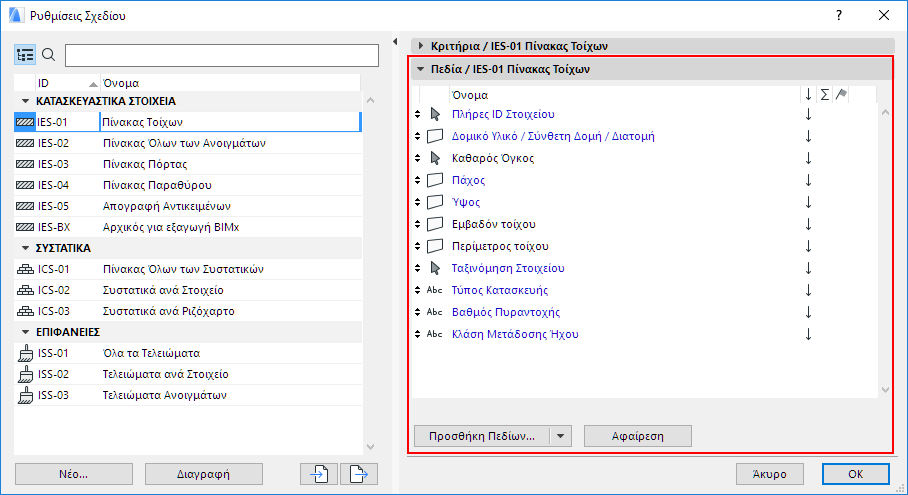Toggle the tree view icon above the list
908x495 pixels.
pos(25,55)
